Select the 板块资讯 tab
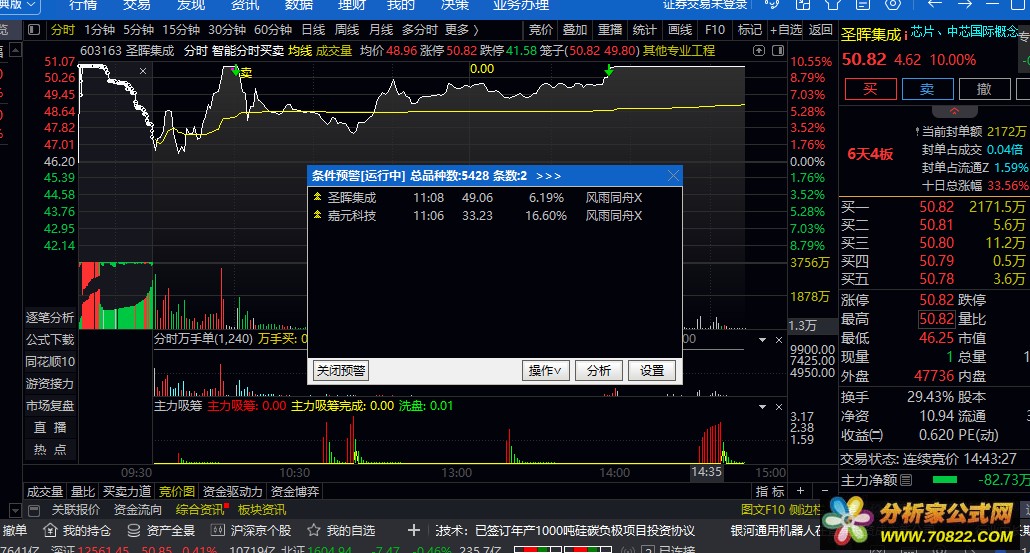The width and height of the screenshot is (1030, 553). (261, 510)
